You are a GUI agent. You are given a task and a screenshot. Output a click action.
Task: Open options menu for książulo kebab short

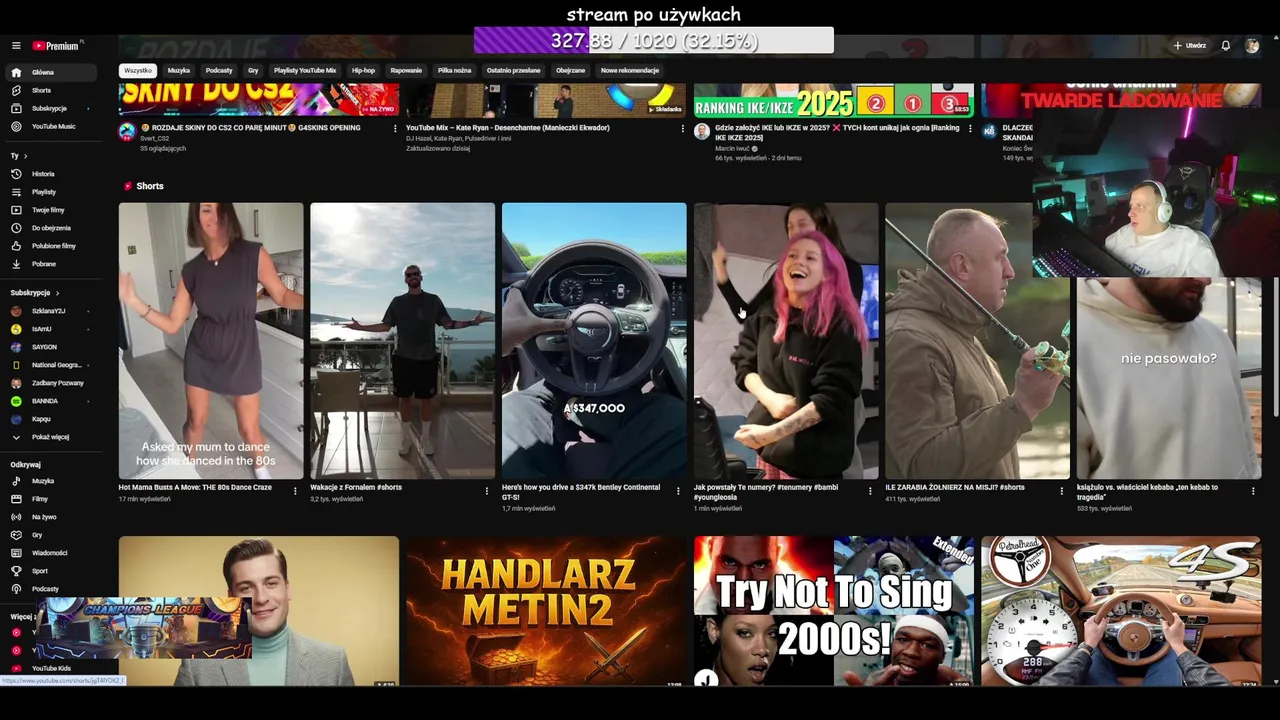click(x=1253, y=491)
